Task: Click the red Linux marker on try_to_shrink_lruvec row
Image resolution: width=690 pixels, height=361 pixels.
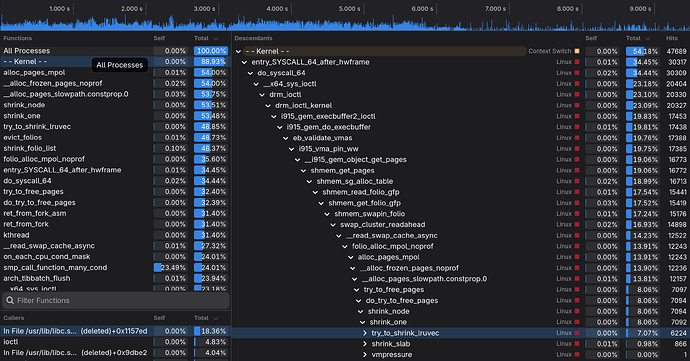Action: coord(577,333)
